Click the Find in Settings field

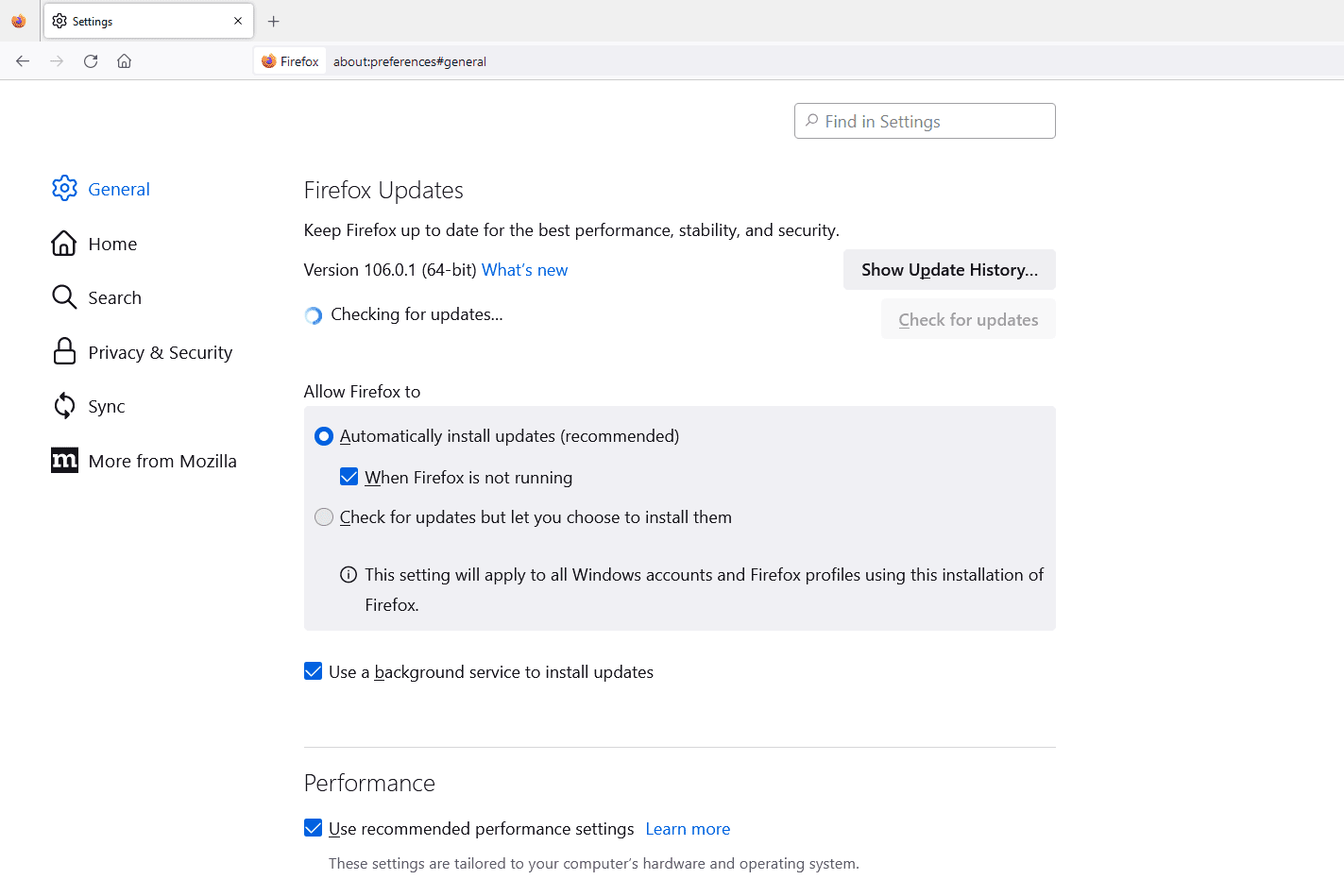point(924,121)
